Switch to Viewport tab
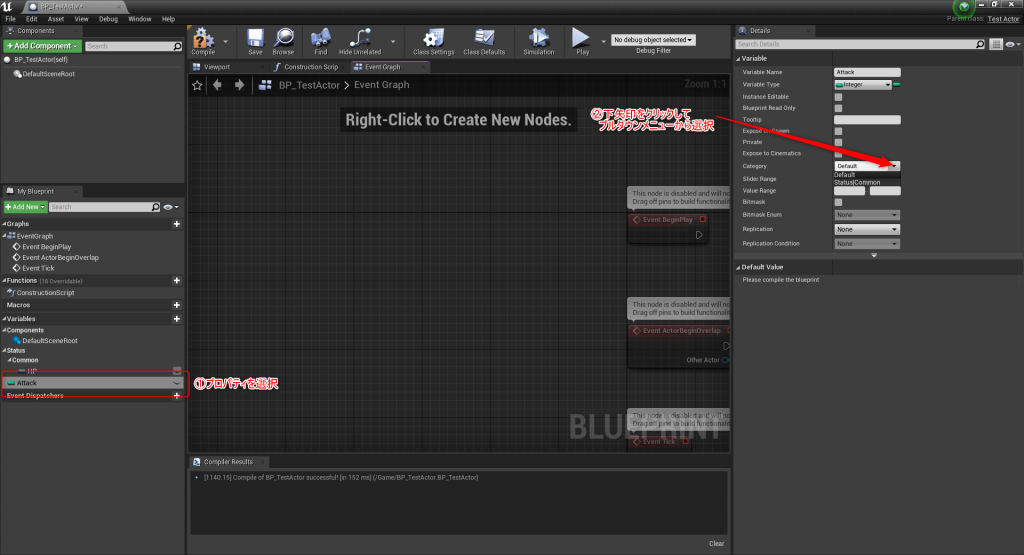The height and width of the screenshot is (555, 1024). point(216,67)
